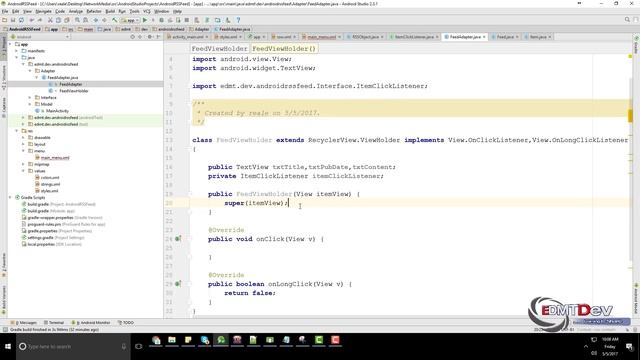This screenshot has height=360, width=640.
Task: Click the scroll-from-source target icon
Action: pyautogui.click(x=132, y=37)
